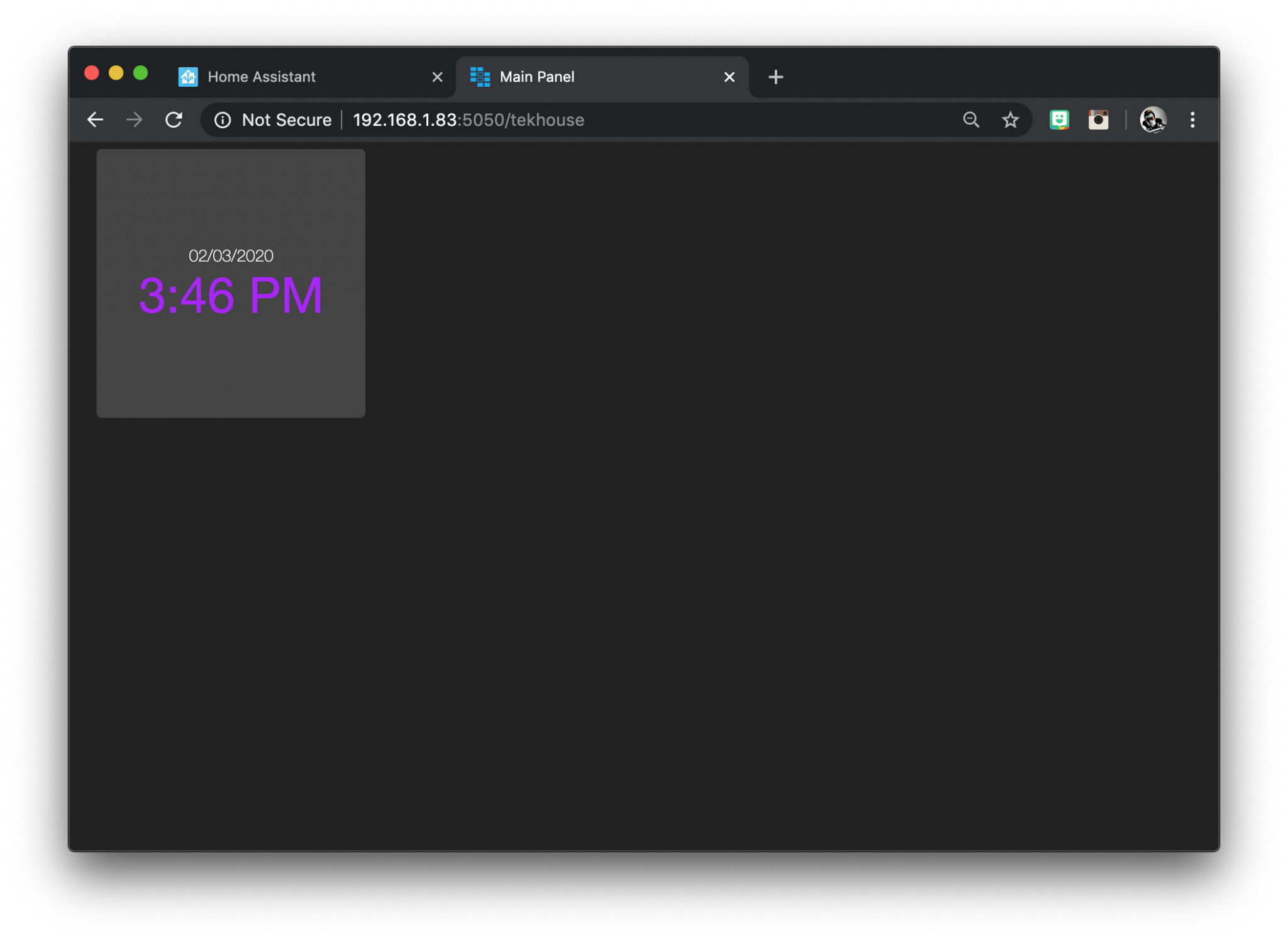
Task: Click inside the address bar URL
Action: pos(469,119)
